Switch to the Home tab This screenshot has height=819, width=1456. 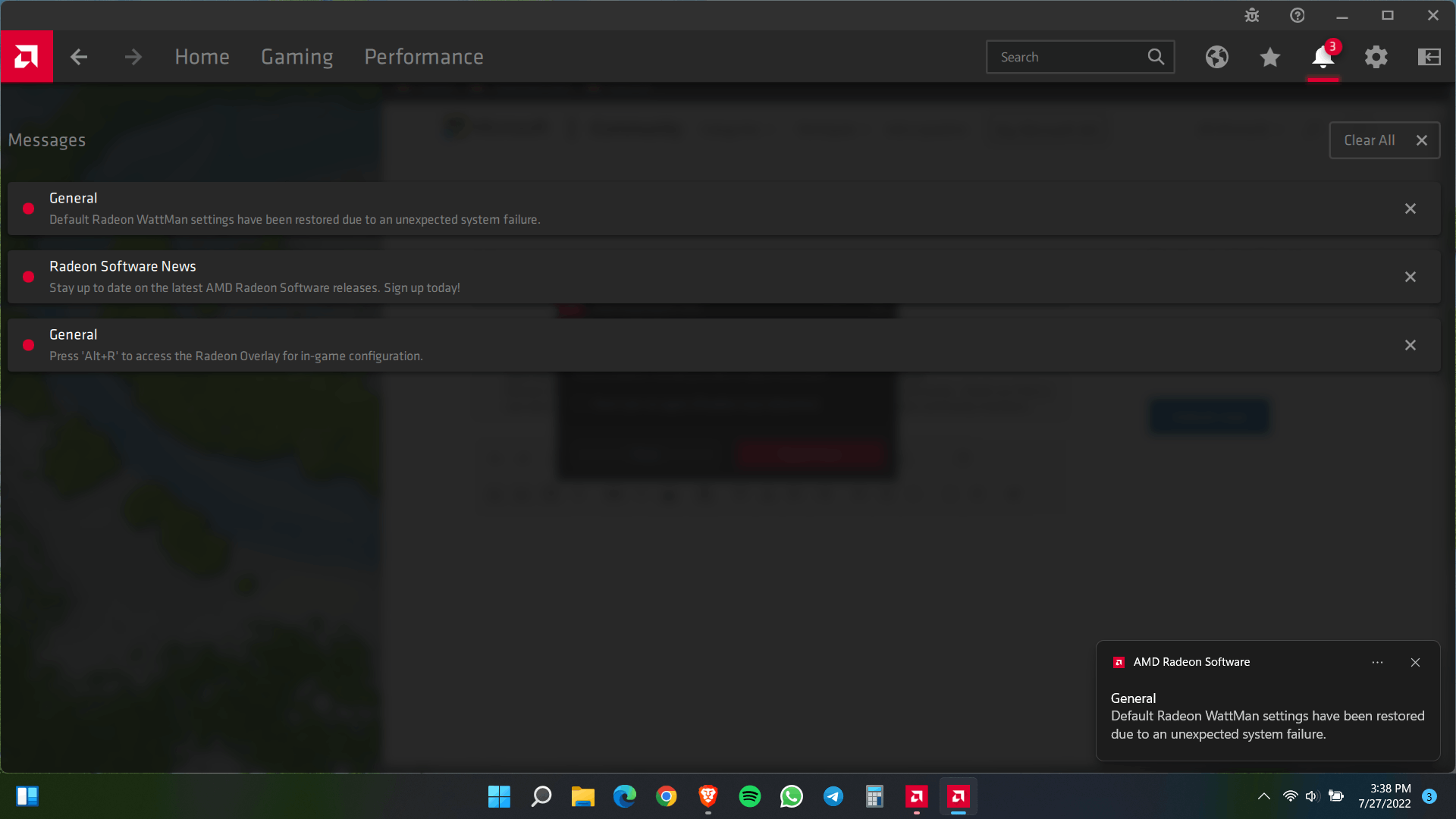click(x=202, y=57)
